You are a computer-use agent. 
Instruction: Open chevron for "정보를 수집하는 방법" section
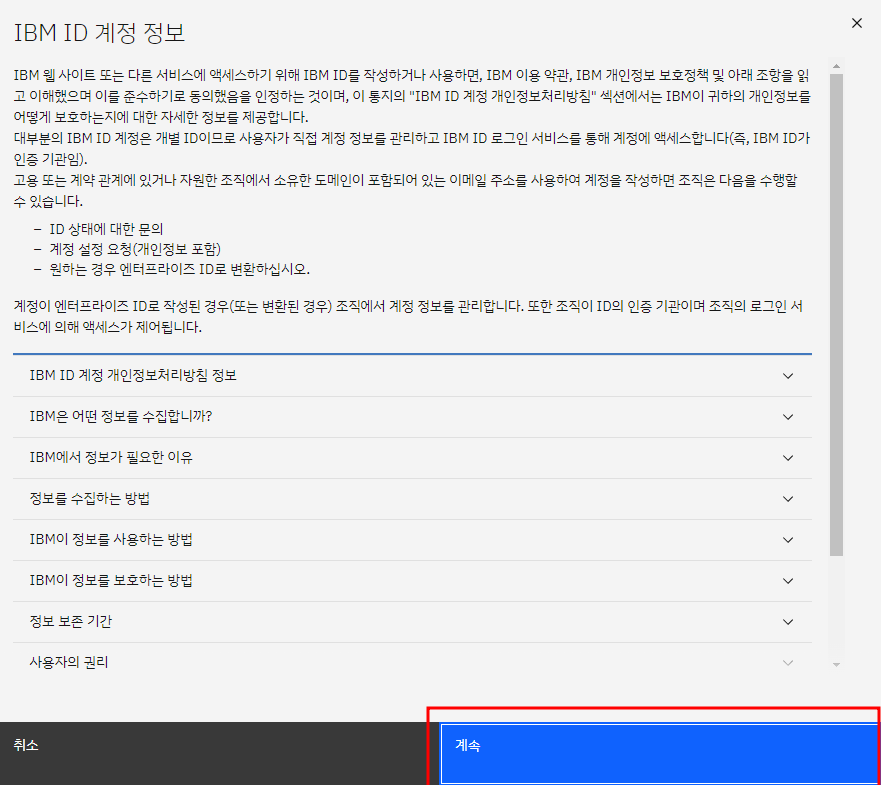[x=788, y=498]
